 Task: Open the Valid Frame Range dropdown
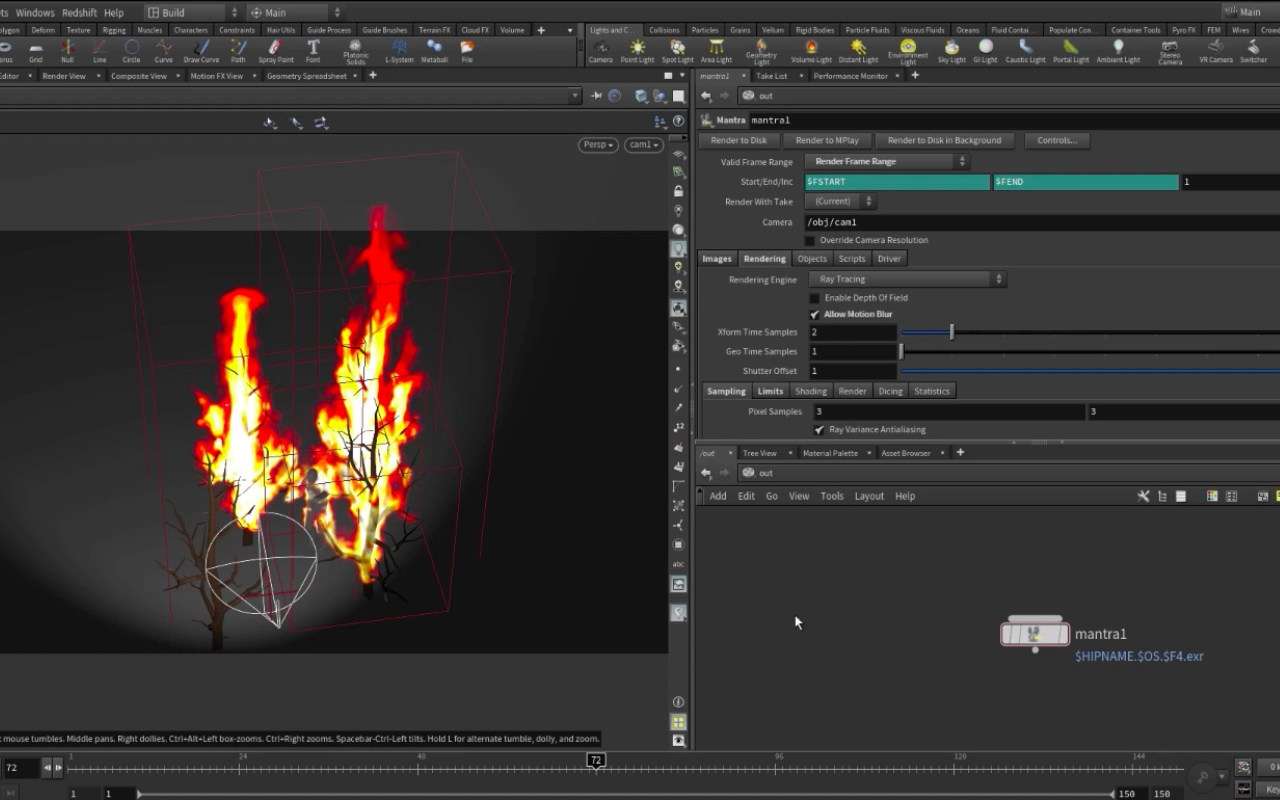pyautogui.click(x=887, y=161)
